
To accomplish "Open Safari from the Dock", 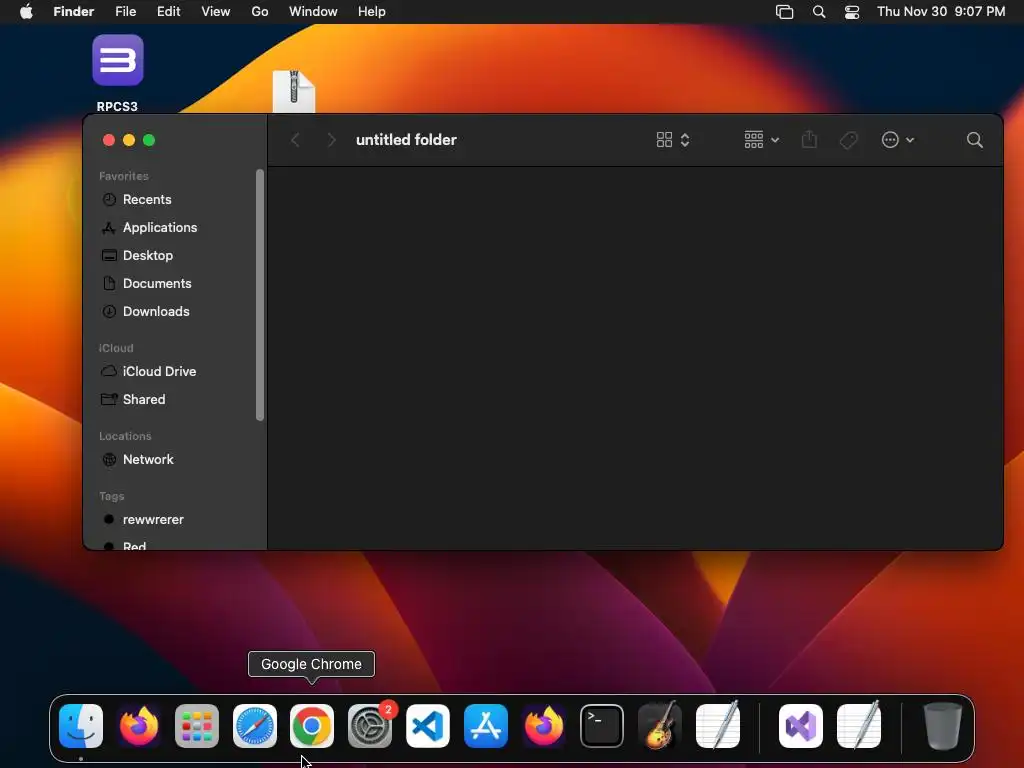I will click(x=255, y=726).
